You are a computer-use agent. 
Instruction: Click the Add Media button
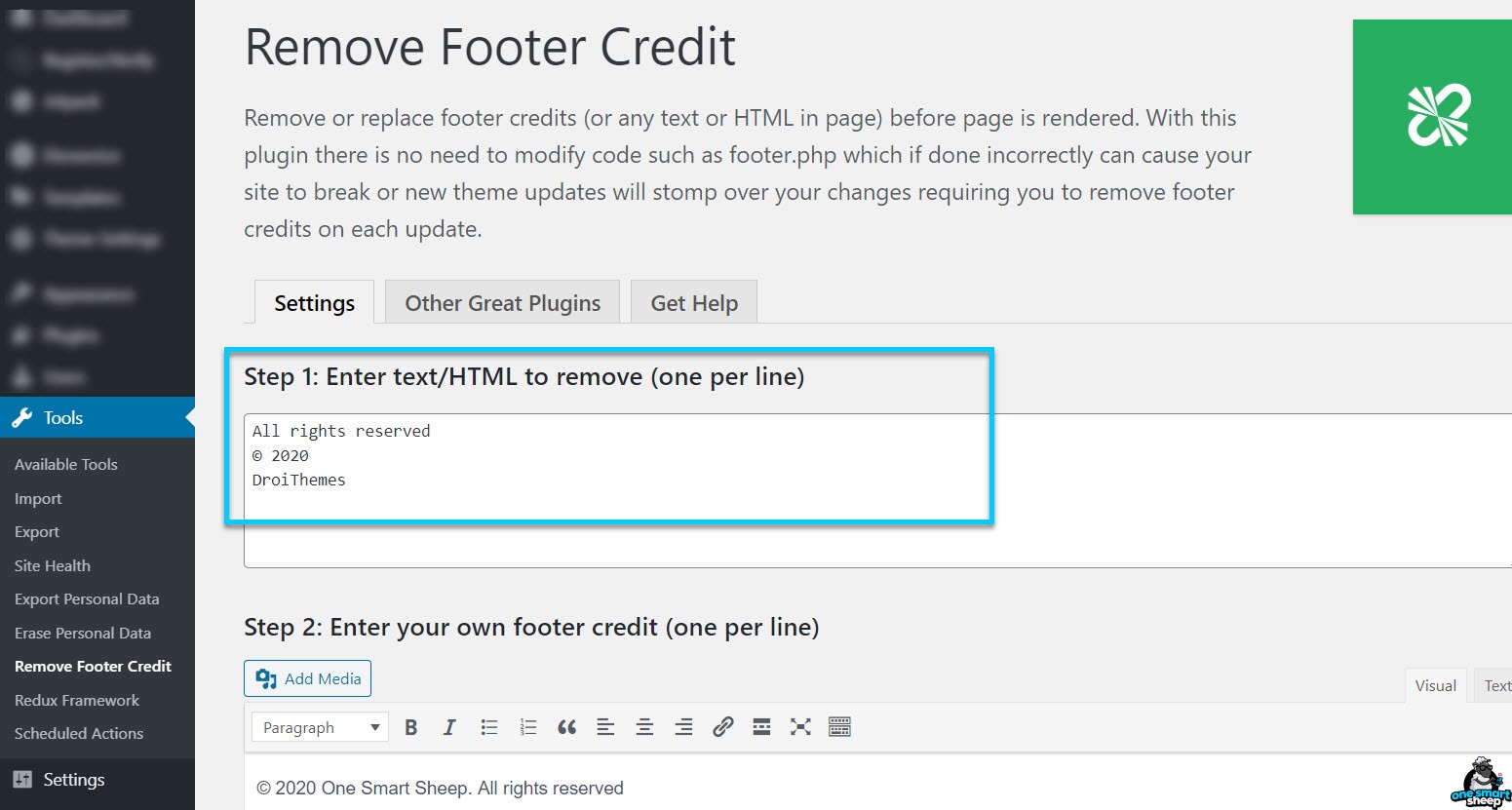[x=307, y=678]
